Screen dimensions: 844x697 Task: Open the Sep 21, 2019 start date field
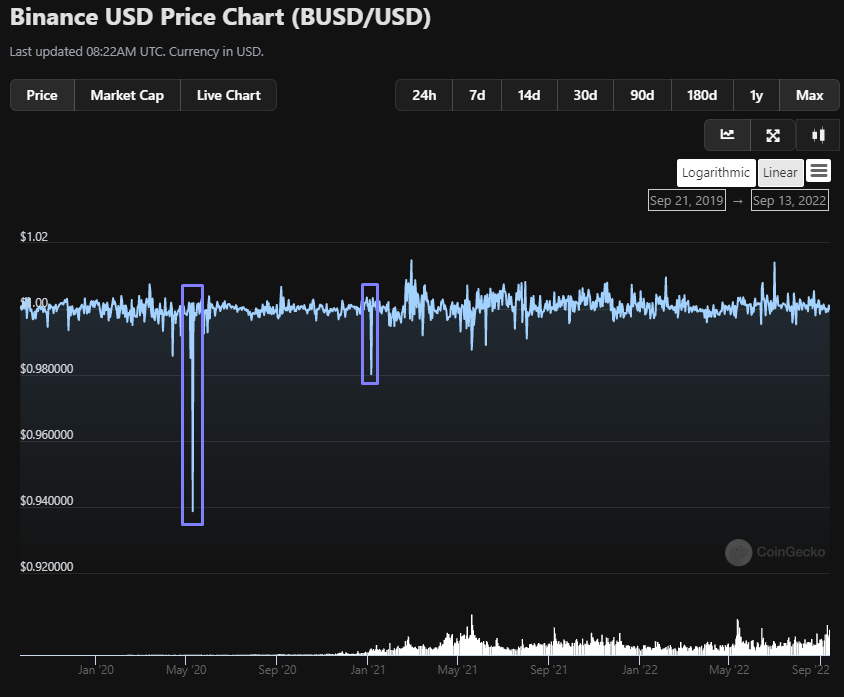[686, 200]
